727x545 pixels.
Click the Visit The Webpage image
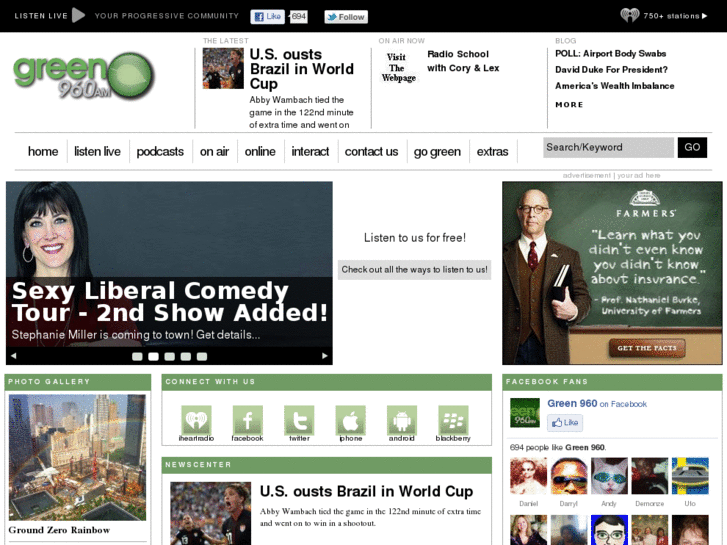(x=398, y=68)
